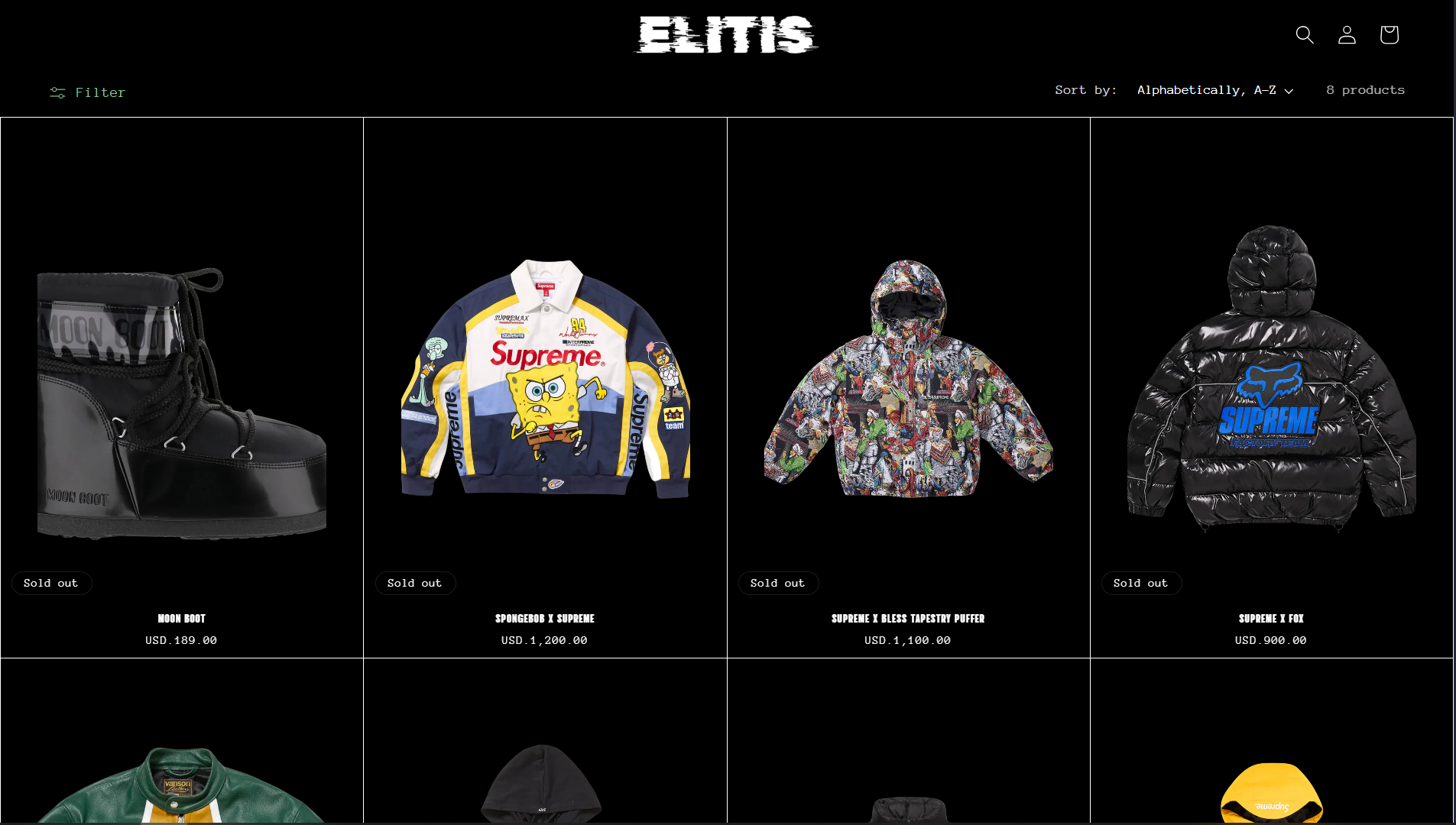
Task: Open the shopping cart icon
Action: pos(1389,34)
